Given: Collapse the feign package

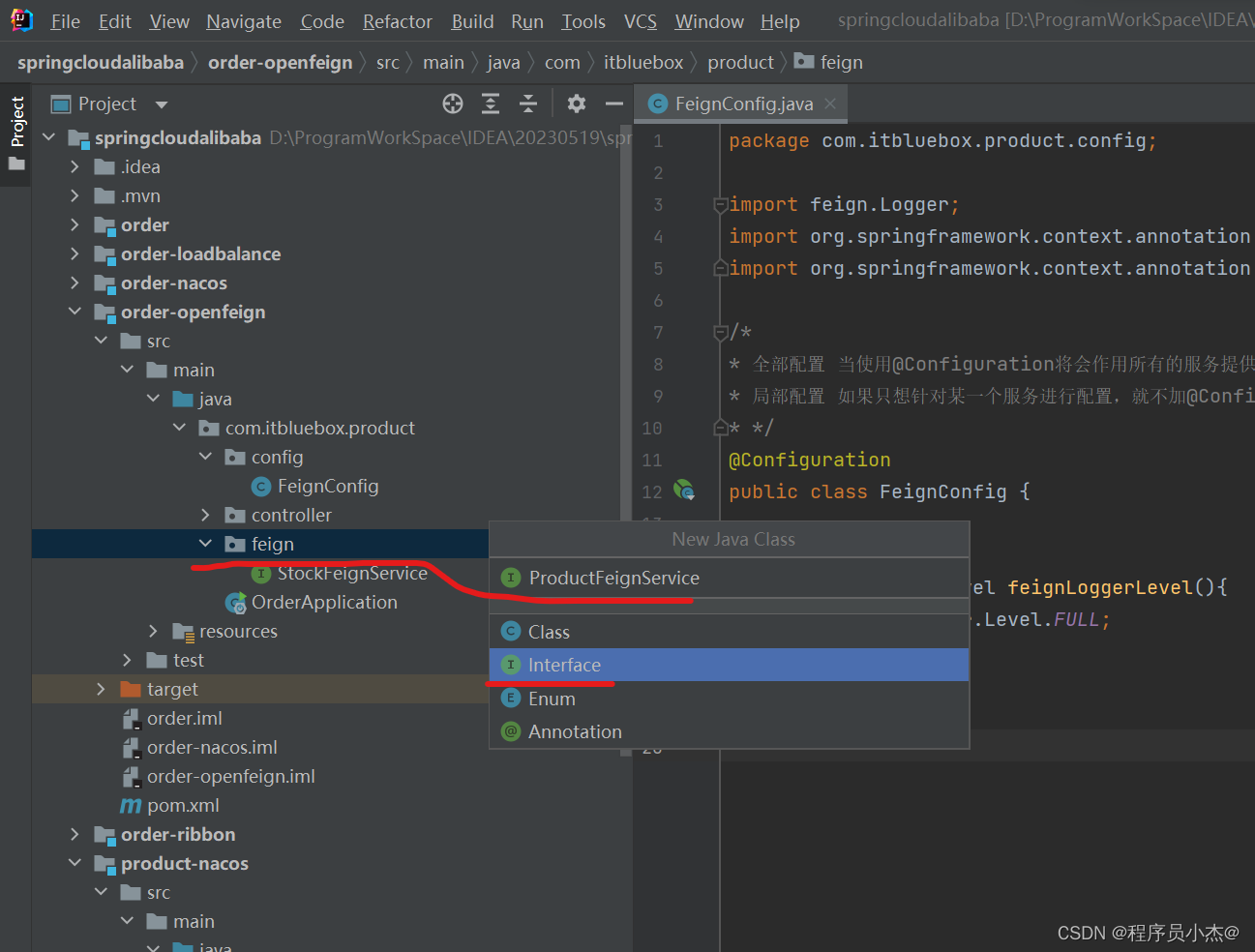Looking at the screenshot, I should coord(205,544).
